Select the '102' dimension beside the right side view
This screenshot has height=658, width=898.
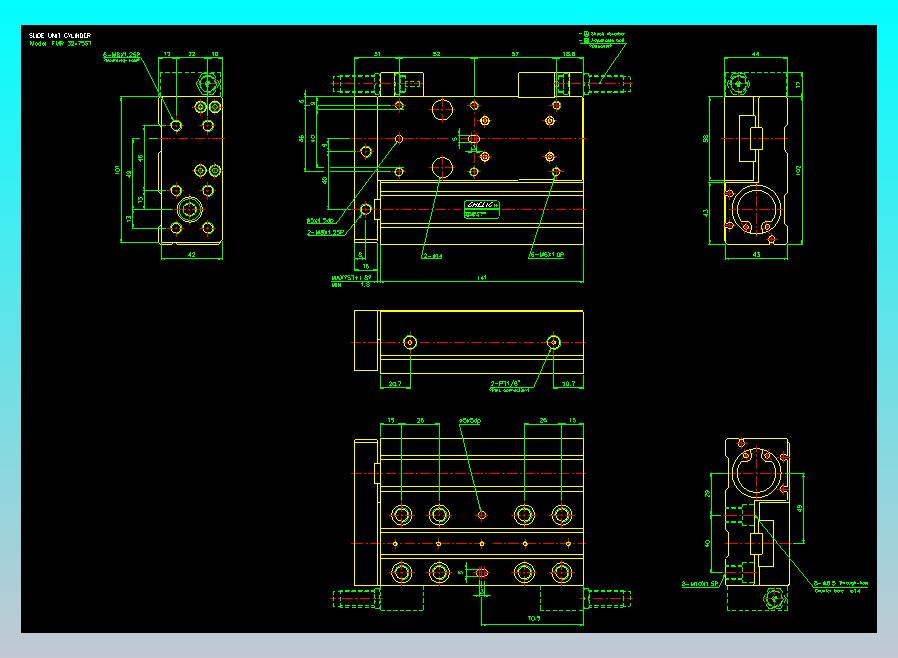[798, 170]
